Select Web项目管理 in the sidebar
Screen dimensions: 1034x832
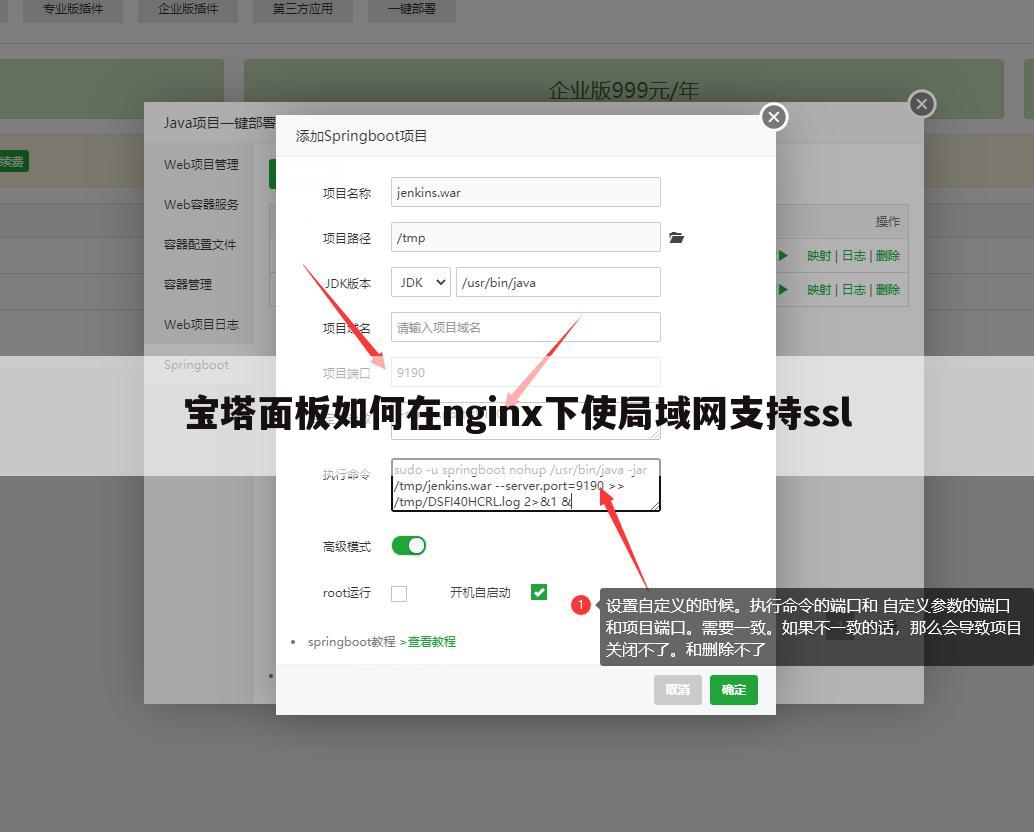click(x=201, y=165)
